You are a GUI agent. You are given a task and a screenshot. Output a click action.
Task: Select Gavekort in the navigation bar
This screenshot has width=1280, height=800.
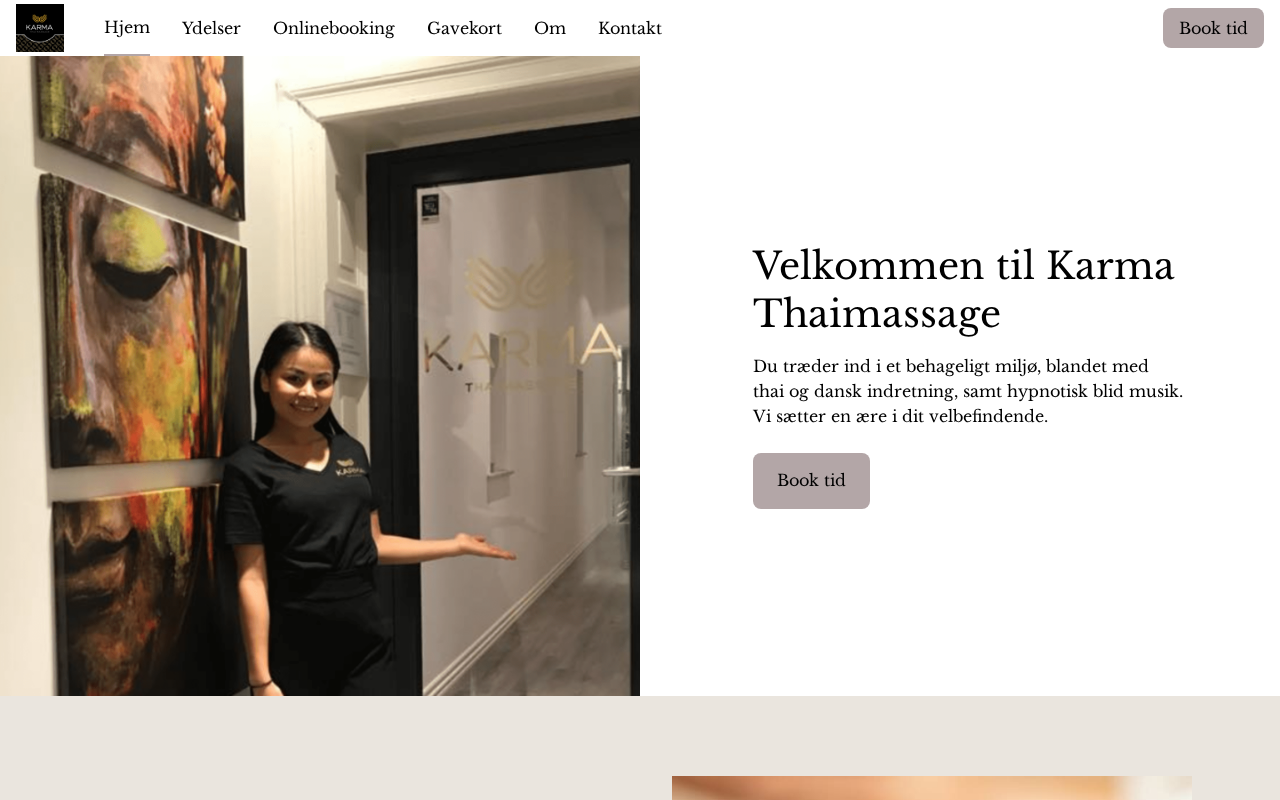click(464, 28)
